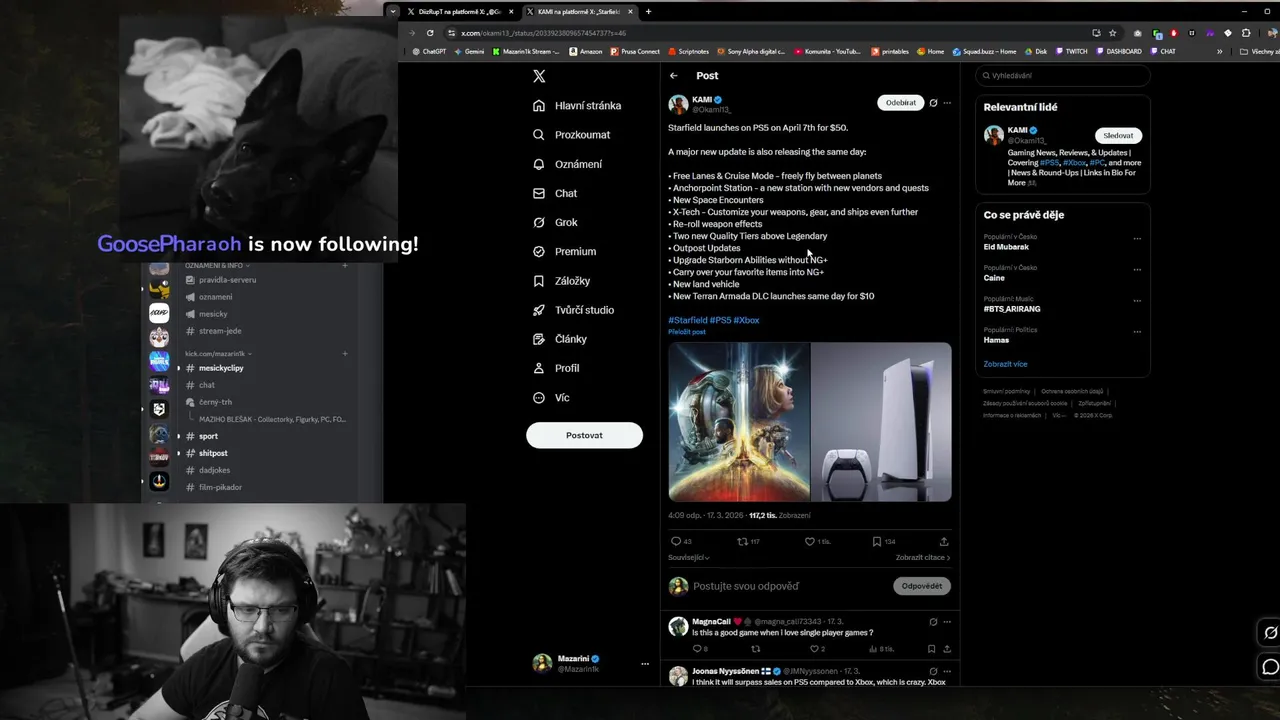1280x720 pixels.
Task: Open the PS5 console image
Action: [x=881, y=422]
